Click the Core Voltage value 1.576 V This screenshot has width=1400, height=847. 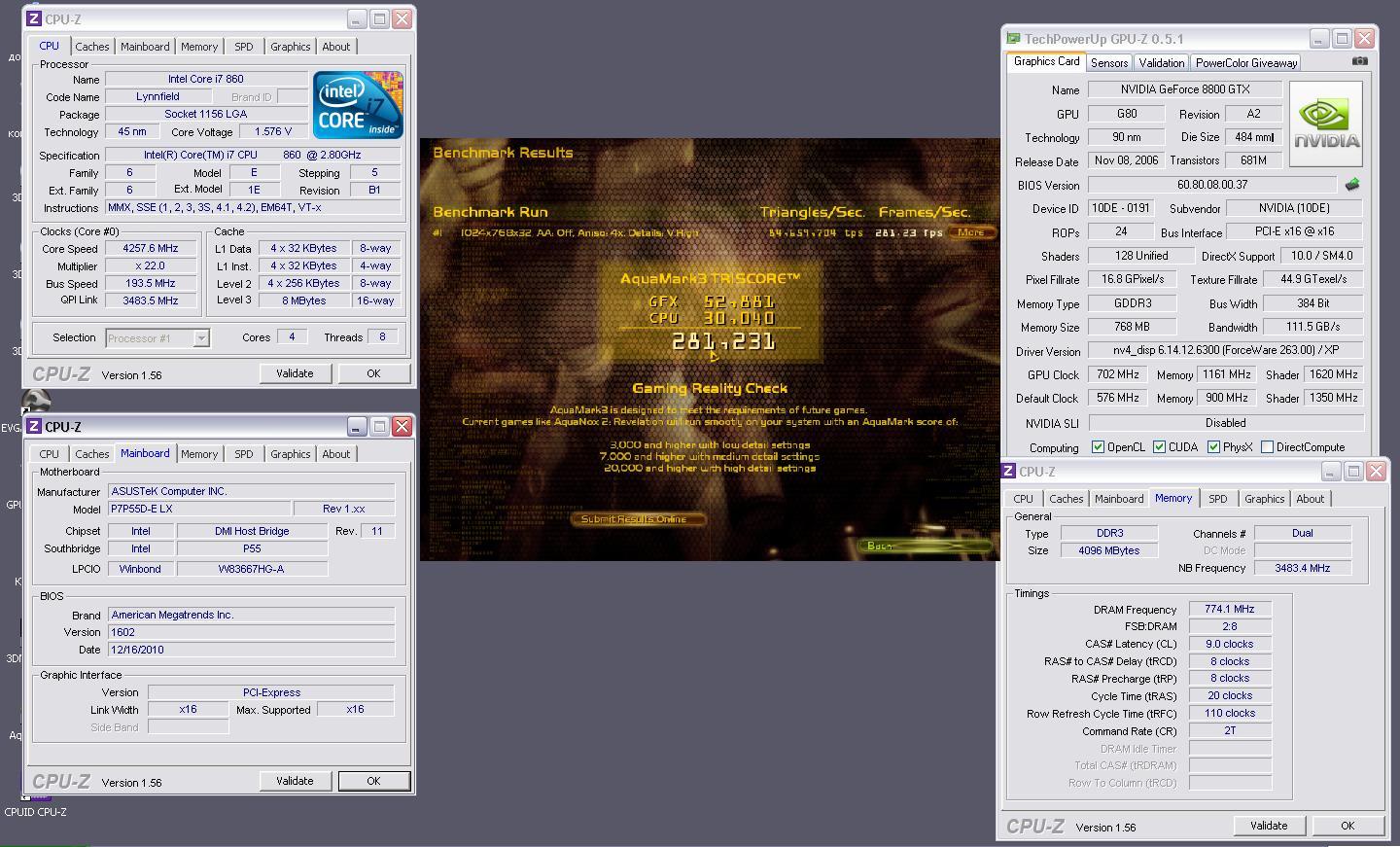(x=272, y=131)
